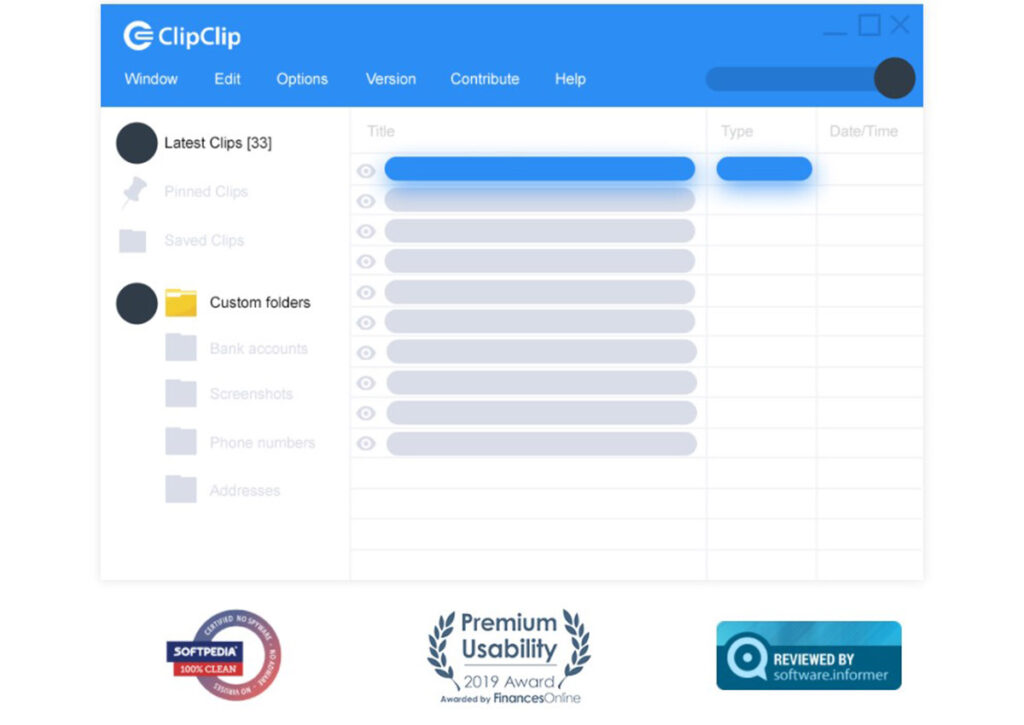Click the Contribute menu item

484,79
